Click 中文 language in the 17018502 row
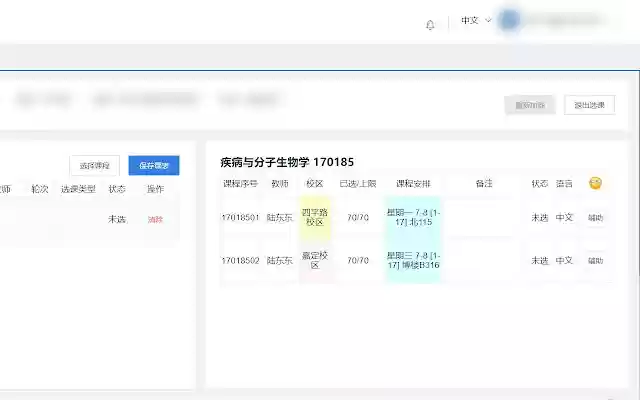 pos(564,260)
